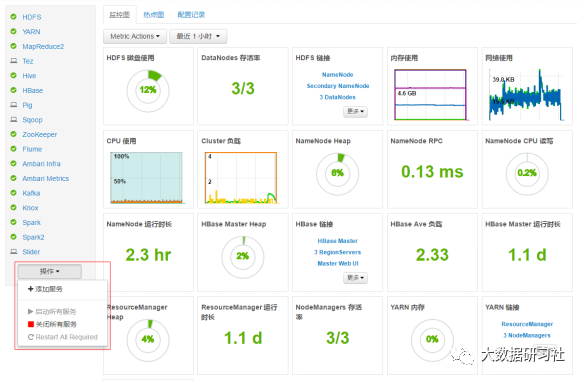583x381 pixels.
Task: Expand the More dropdown in HDFS links
Action: click(355, 111)
